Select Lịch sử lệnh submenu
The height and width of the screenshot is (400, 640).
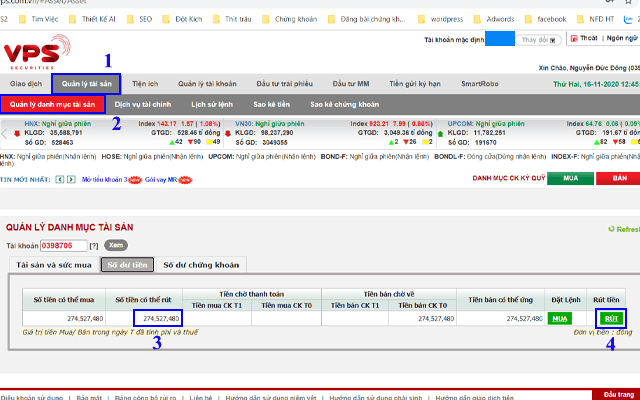coord(212,104)
